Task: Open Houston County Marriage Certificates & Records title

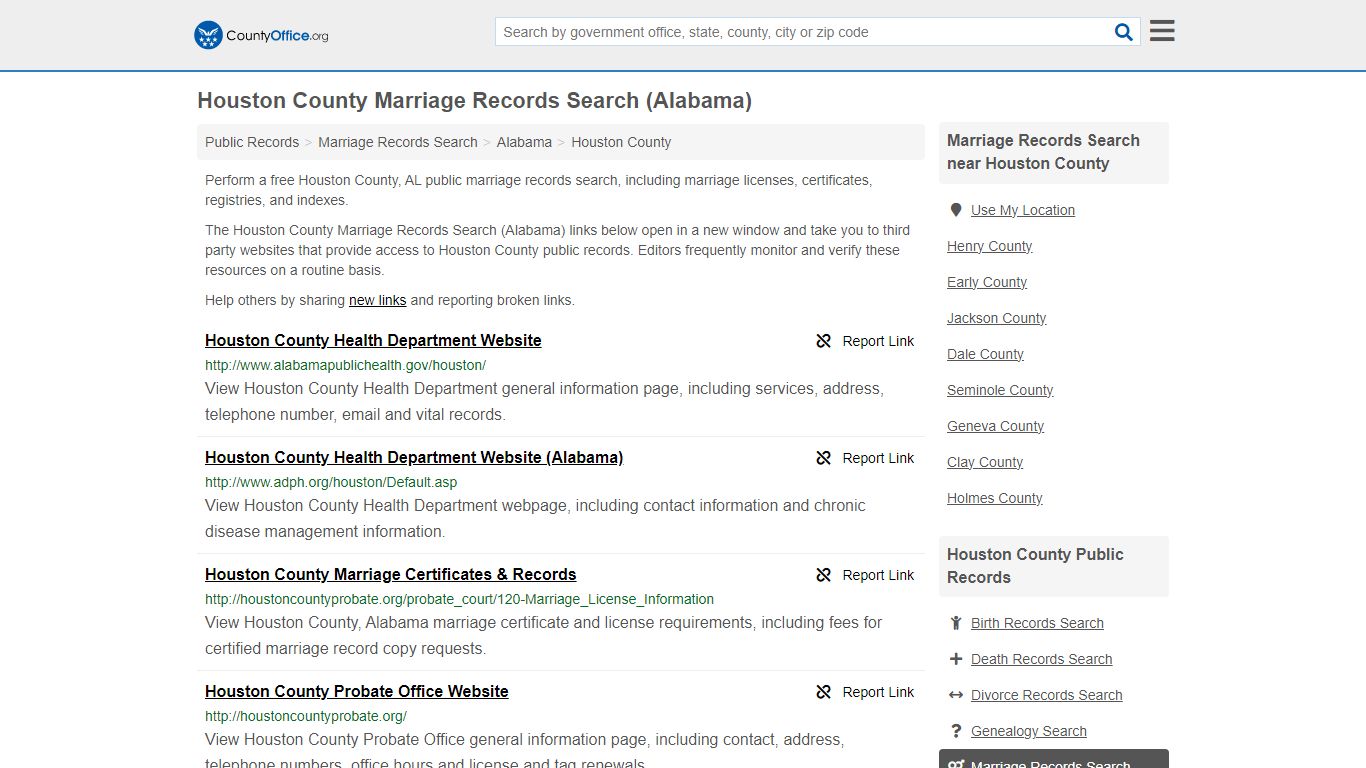Action: tap(391, 575)
